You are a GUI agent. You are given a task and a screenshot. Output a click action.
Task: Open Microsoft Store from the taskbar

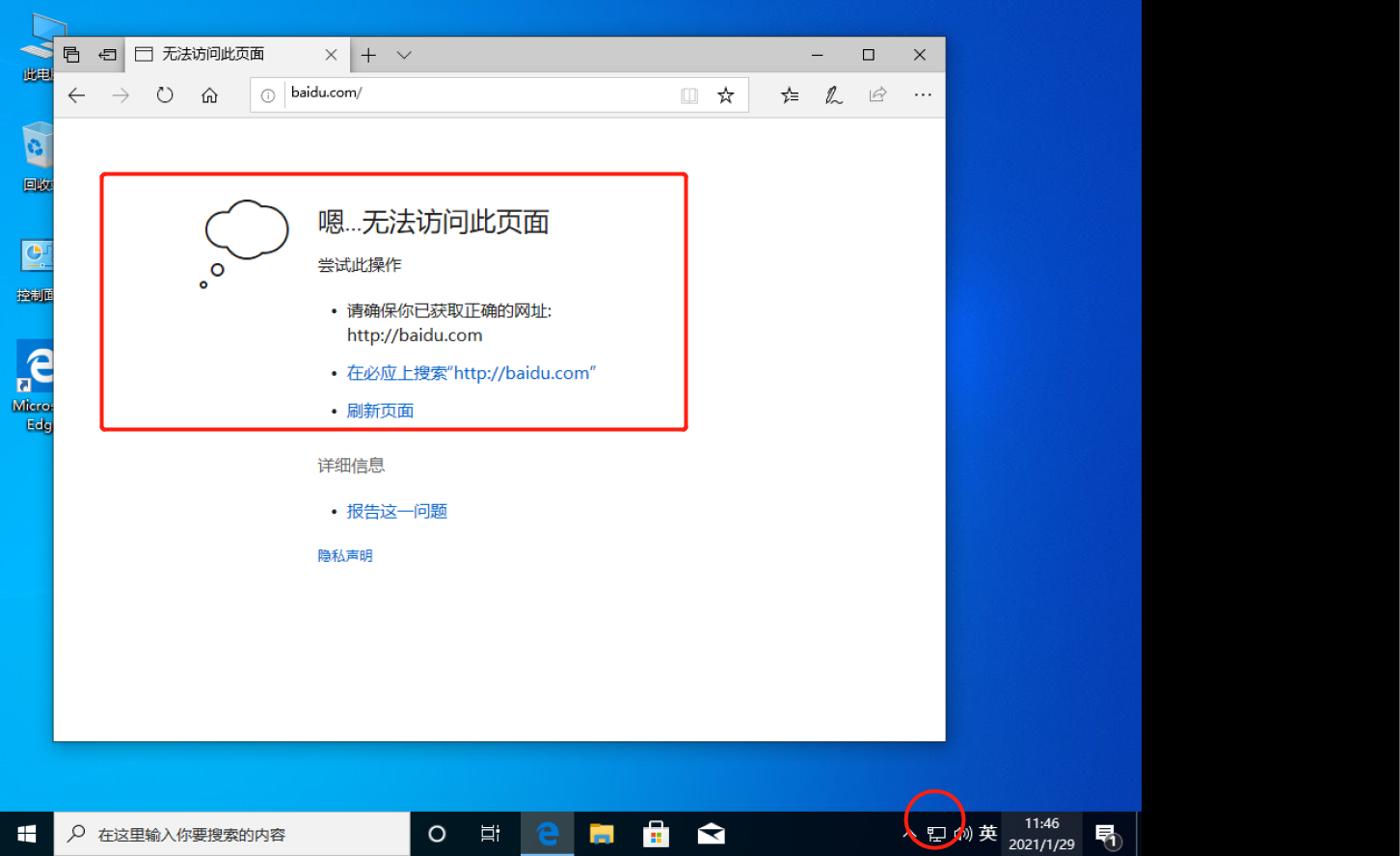[x=657, y=834]
